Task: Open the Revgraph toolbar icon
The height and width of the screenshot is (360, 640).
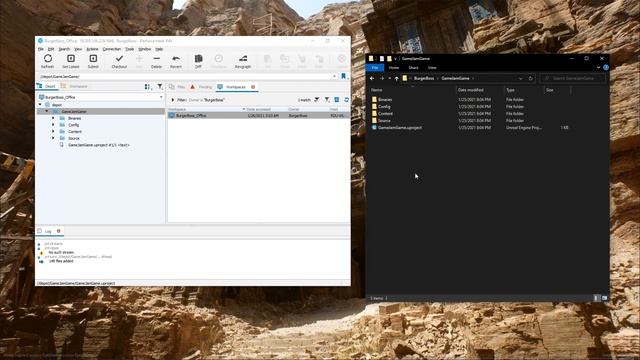Action: click(243, 59)
